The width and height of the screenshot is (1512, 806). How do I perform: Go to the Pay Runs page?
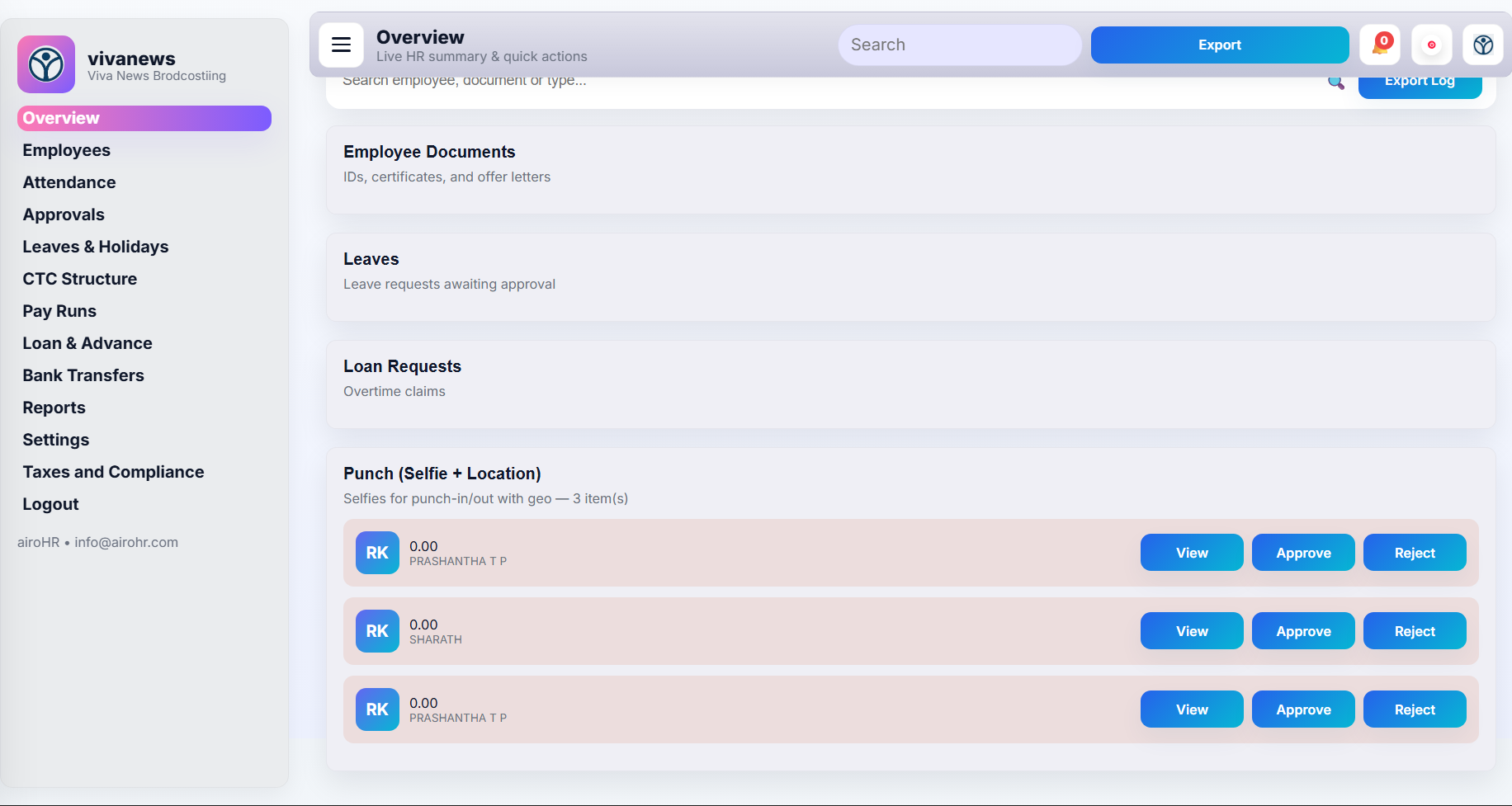coord(59,311)
